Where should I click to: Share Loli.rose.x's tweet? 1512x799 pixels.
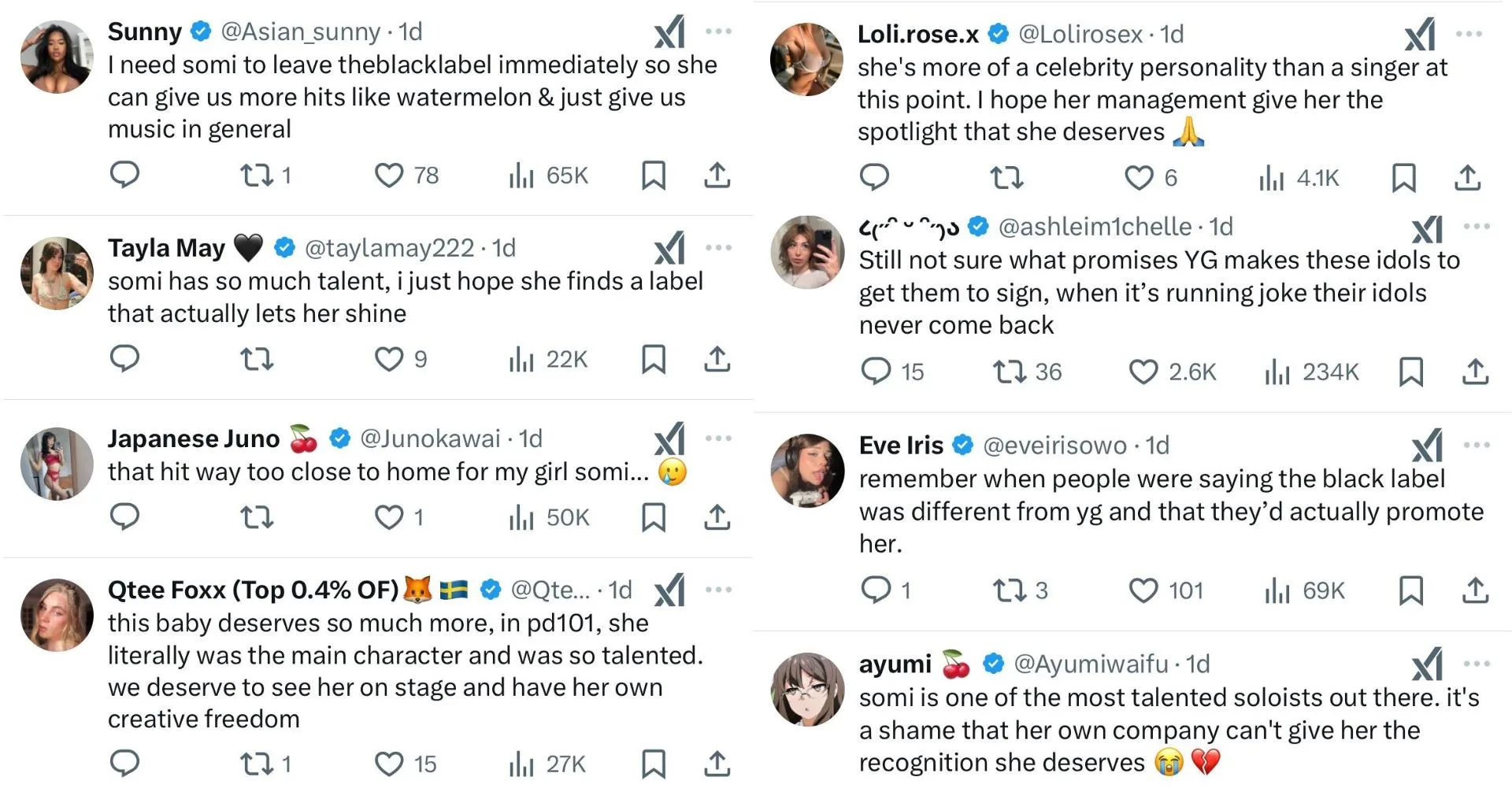[x=1467, y=178]
